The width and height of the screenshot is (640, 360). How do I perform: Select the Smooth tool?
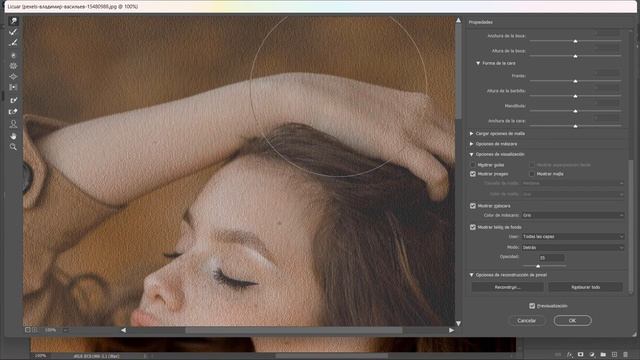pyautogui.click(x=13, y=42)
